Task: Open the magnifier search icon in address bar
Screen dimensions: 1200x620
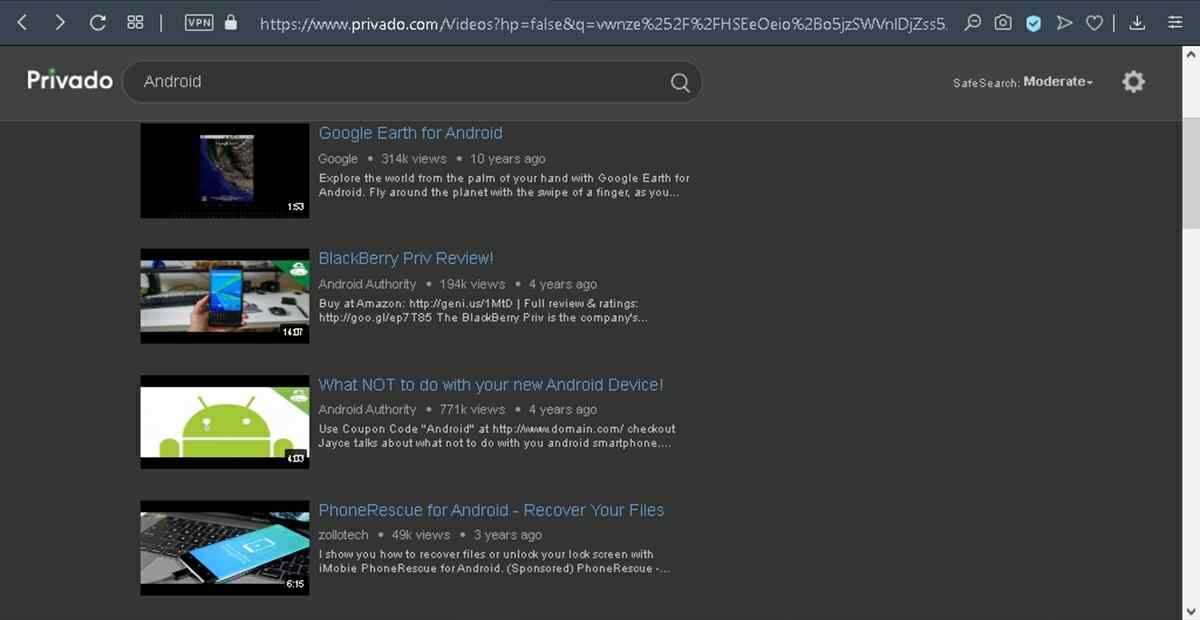Action: (x=972, y=22)
